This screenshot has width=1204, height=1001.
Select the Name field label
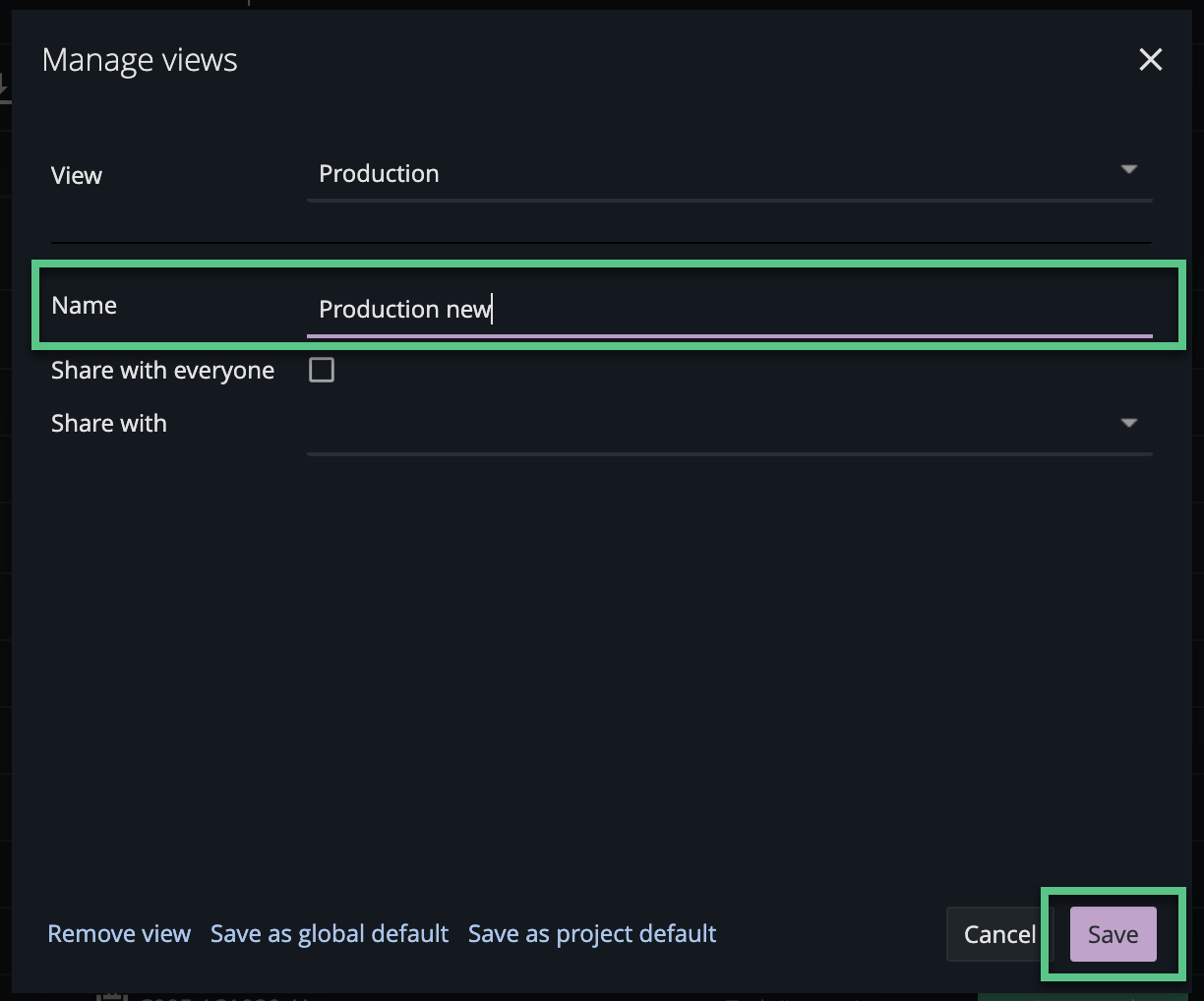coord(84,305)
